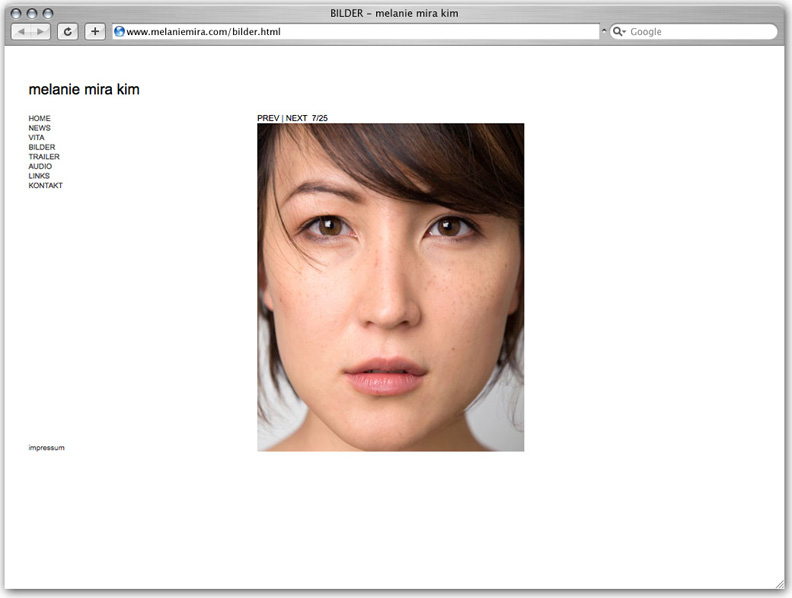Visit the LINKS page

coord(39,176)
